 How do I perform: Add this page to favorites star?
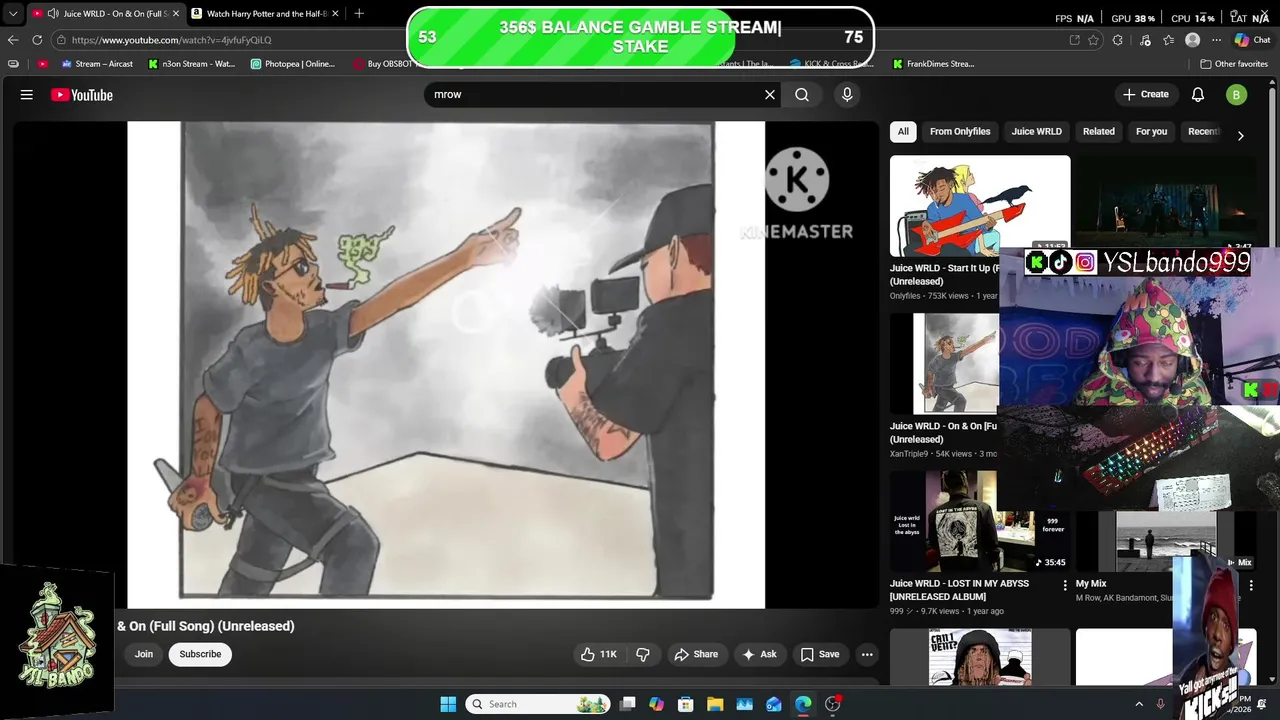(1094, 40)
